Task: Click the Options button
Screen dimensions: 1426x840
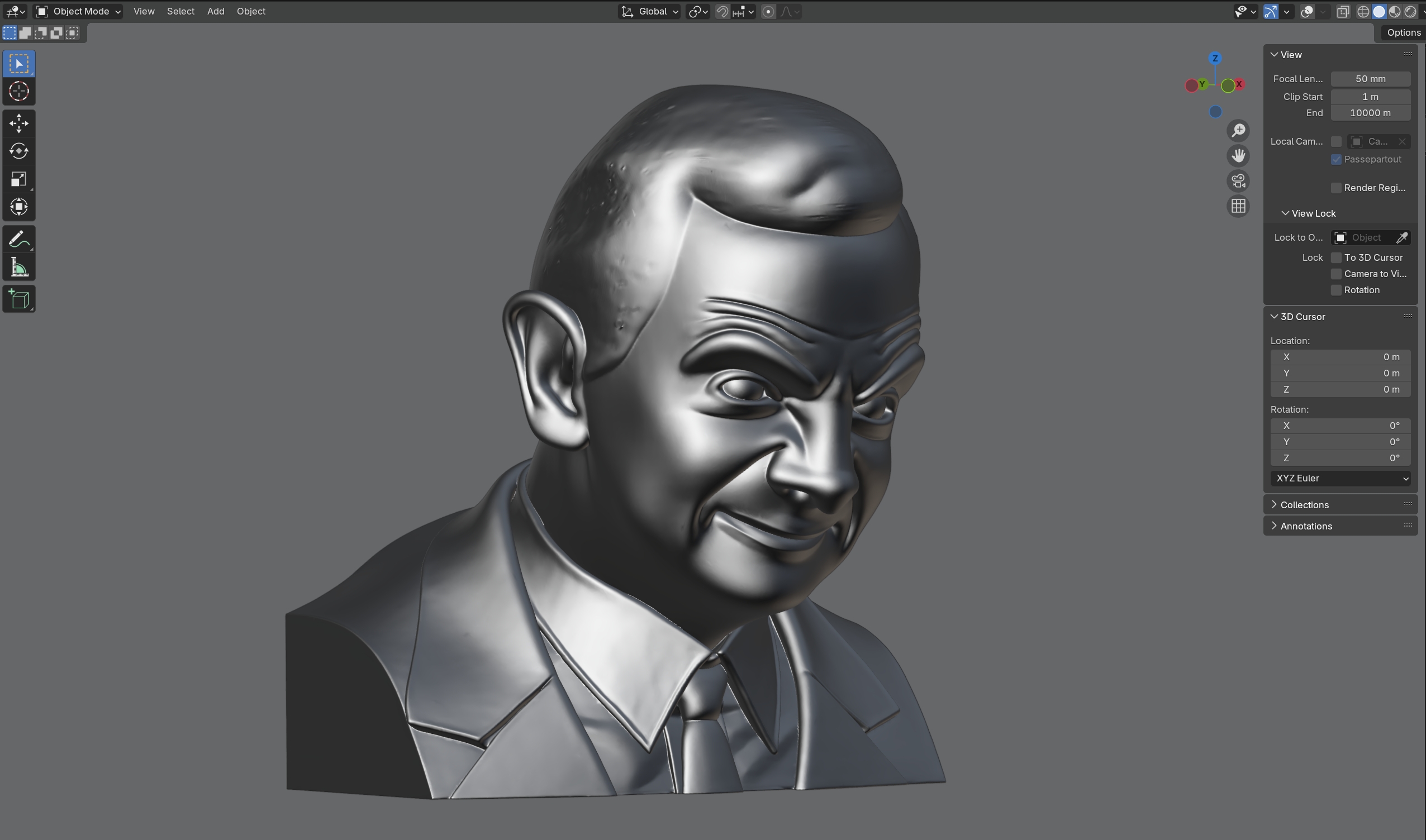Action: click(1403, 32)
